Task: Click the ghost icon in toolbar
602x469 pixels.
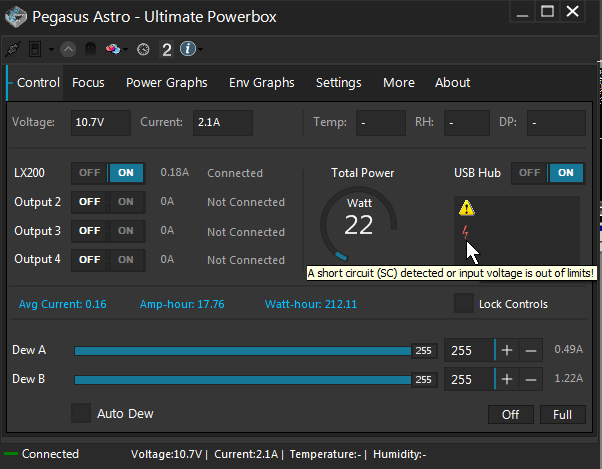Action: 90,49
